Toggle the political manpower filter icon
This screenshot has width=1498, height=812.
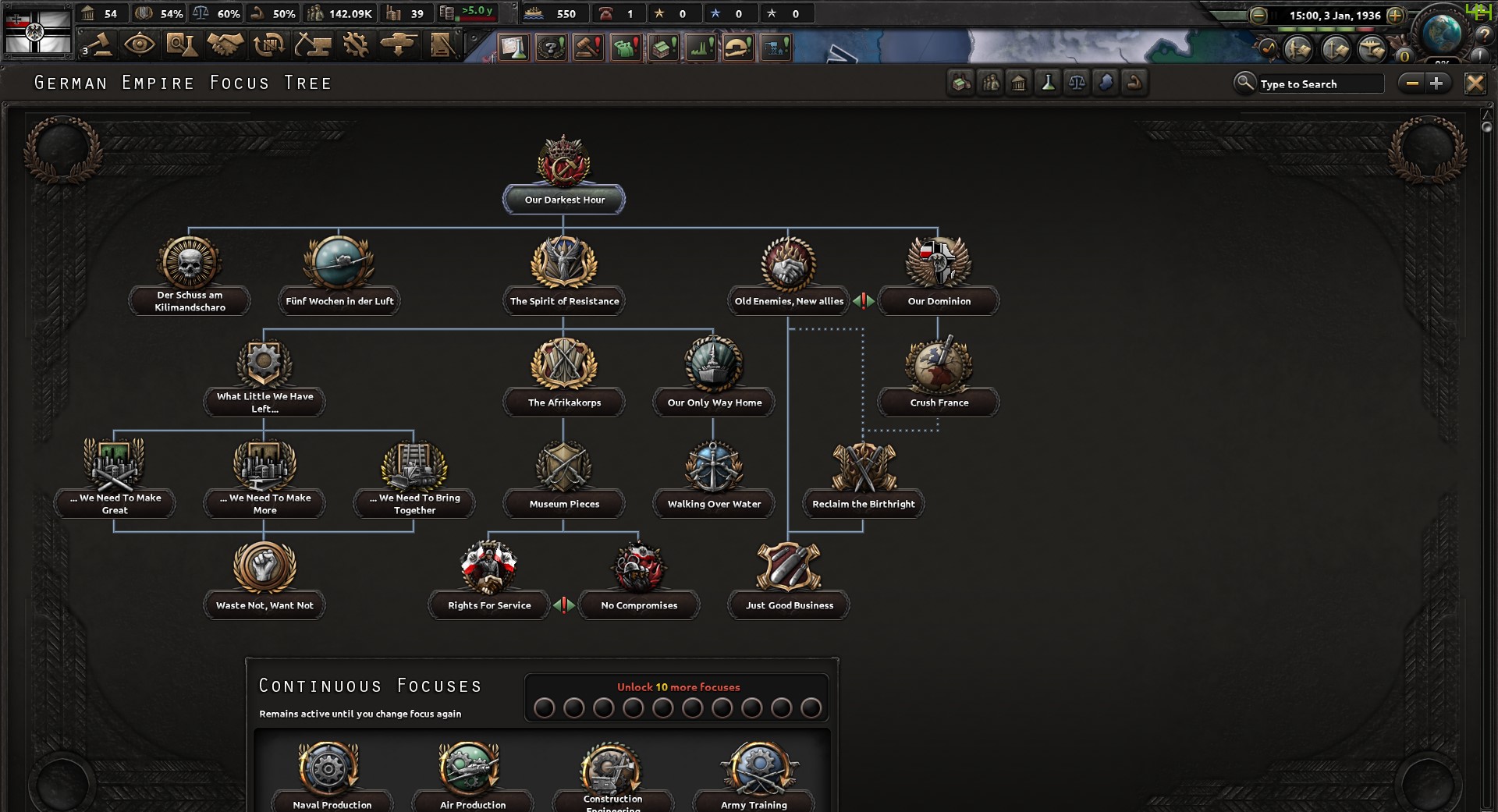(x=989, y=83)
